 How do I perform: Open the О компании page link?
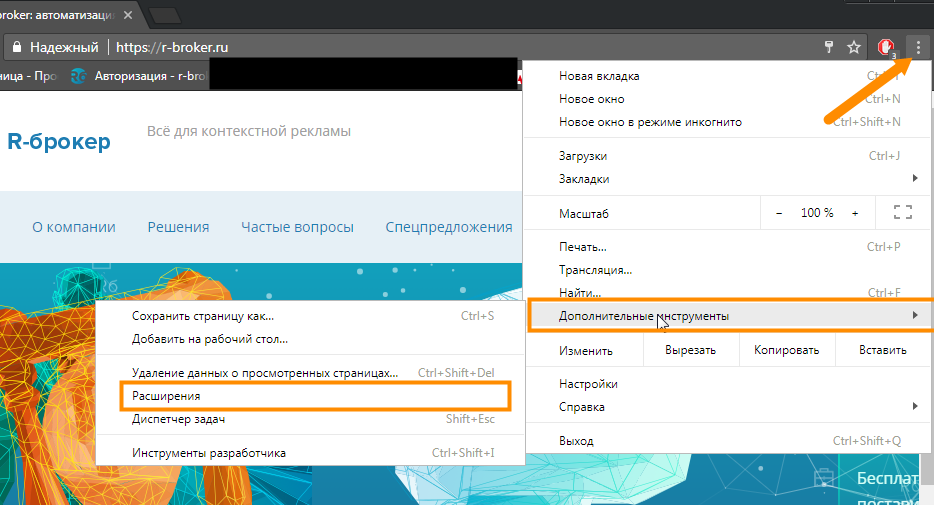[x=74, y=227]
